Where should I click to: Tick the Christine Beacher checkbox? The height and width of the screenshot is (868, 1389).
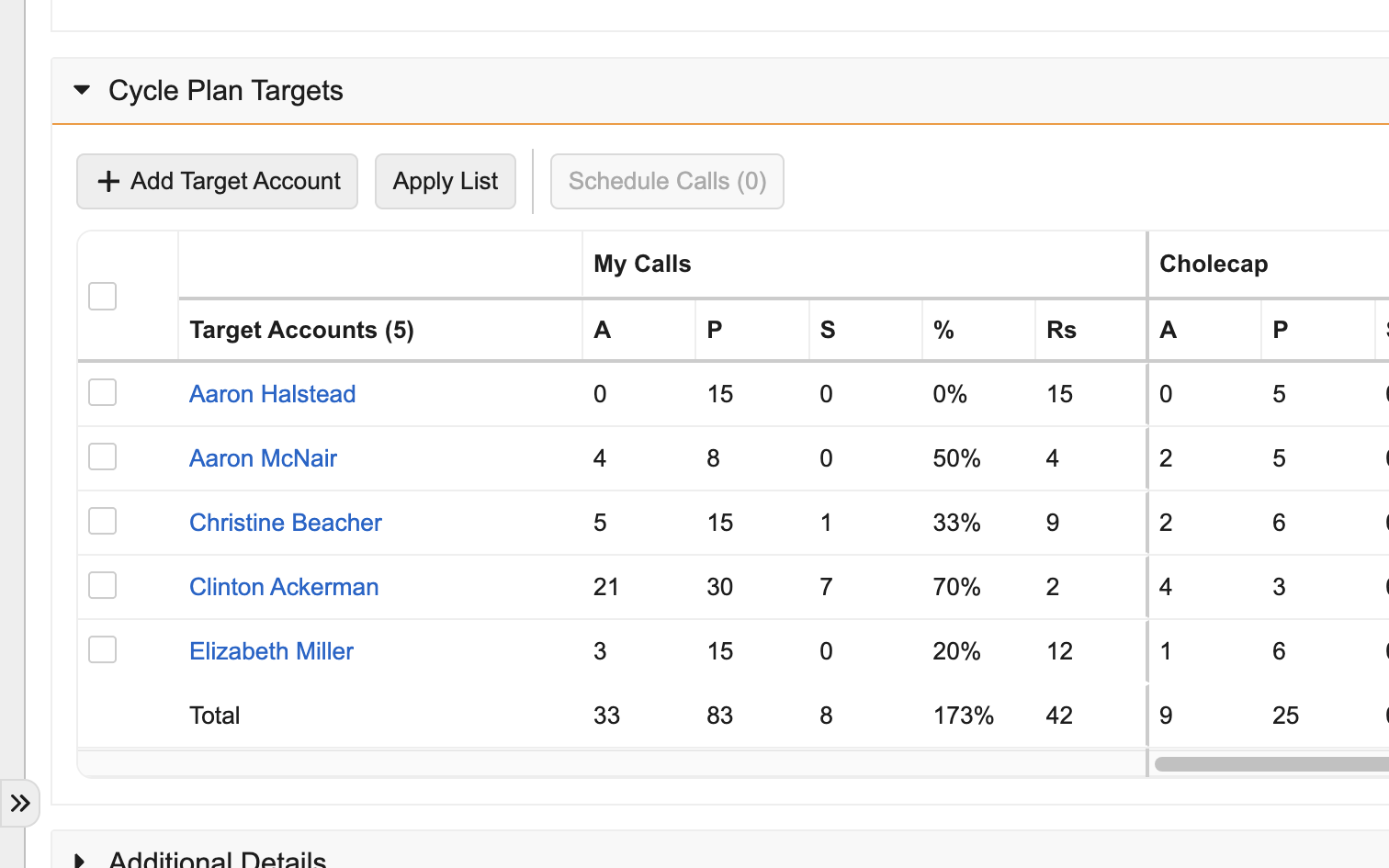click(102, 522)
